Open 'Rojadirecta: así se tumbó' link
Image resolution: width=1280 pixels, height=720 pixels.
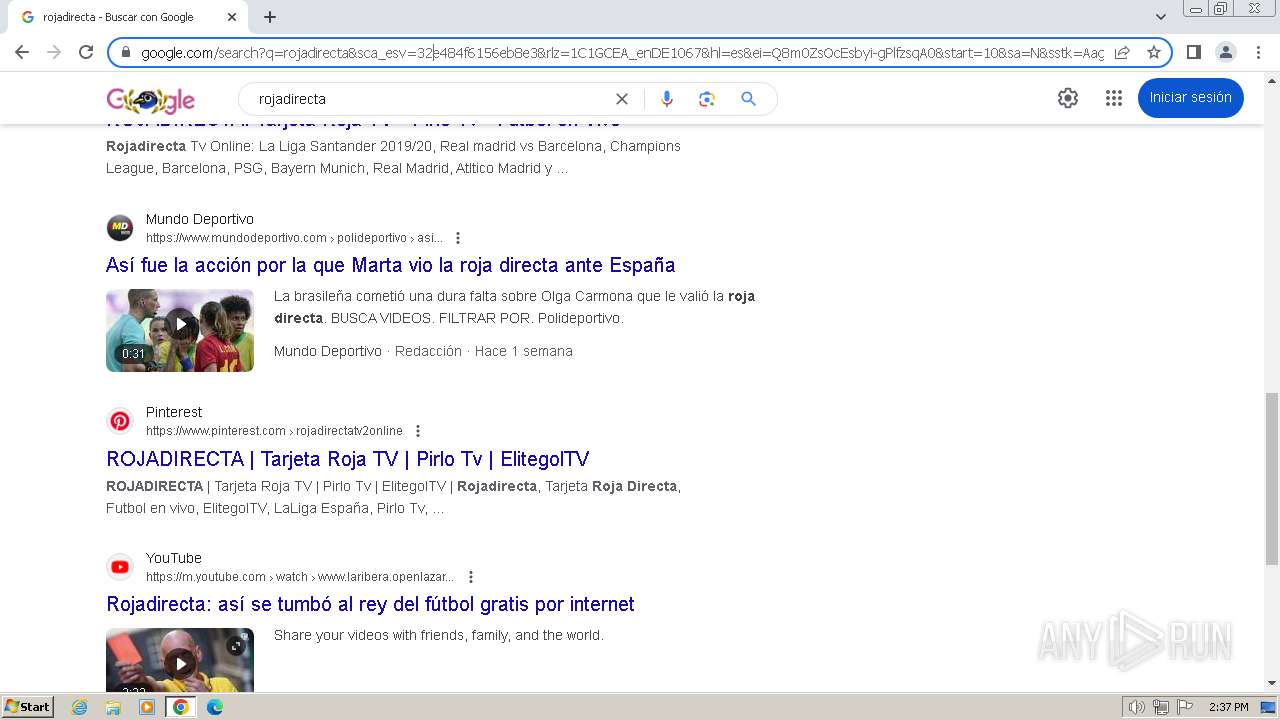click(x=371, y=604)
